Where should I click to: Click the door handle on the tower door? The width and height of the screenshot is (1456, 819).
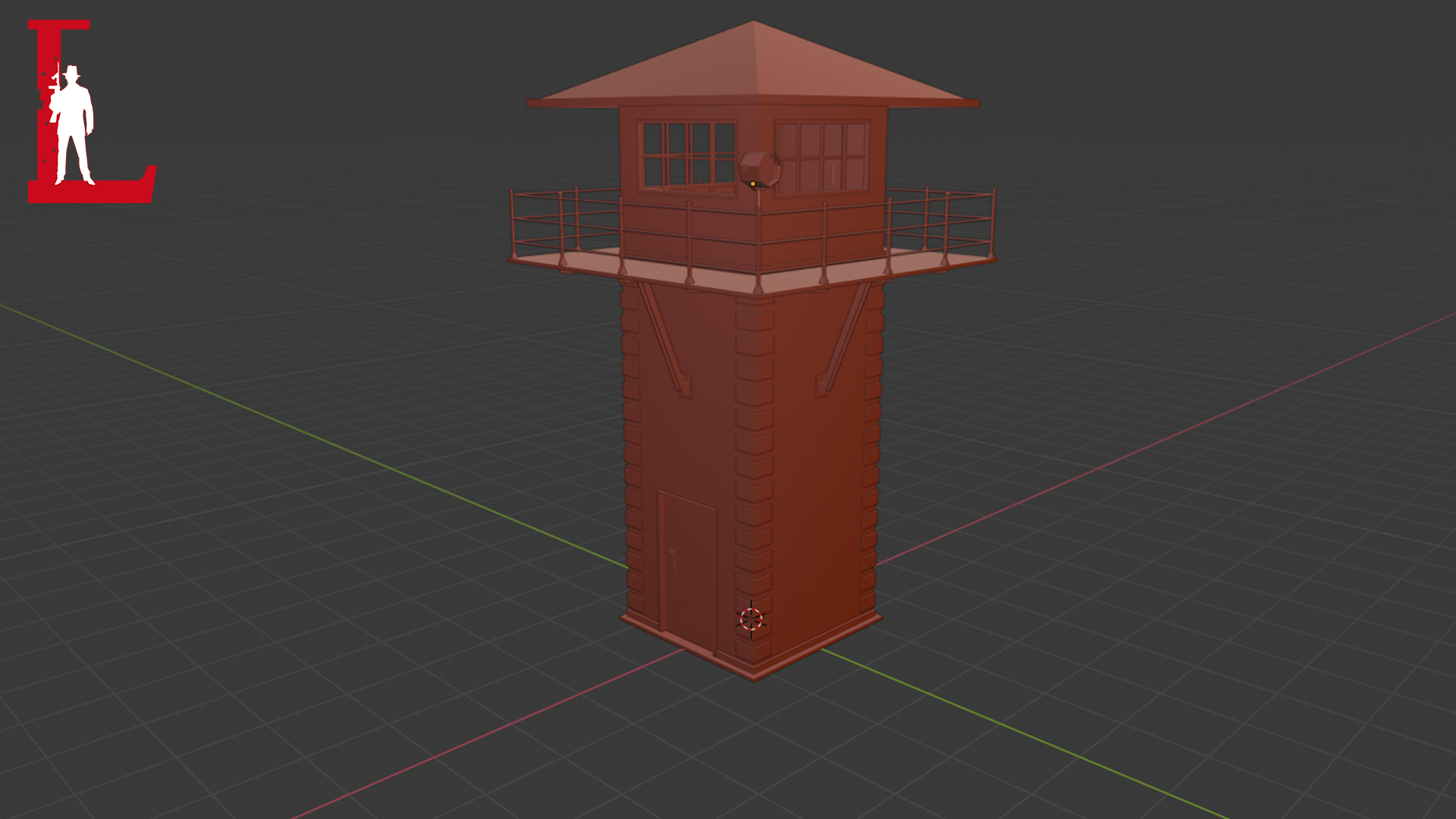pos(673,560)
